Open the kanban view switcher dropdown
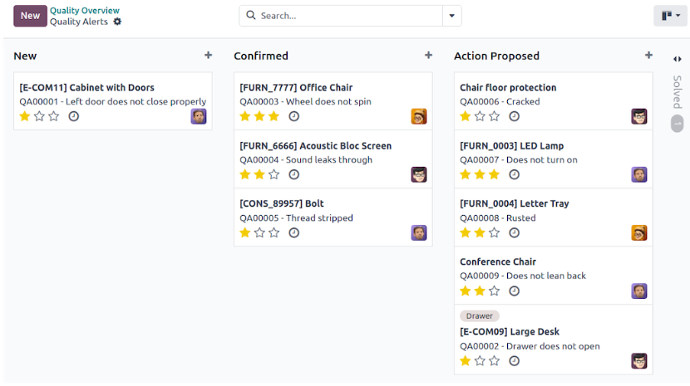690x386 pixels. (x=671, y=16)
